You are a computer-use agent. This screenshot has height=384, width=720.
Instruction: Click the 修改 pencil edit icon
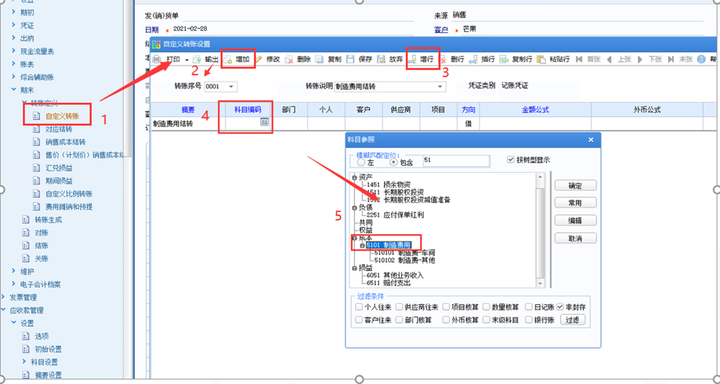pyautogui.click(x=259, y=59)
